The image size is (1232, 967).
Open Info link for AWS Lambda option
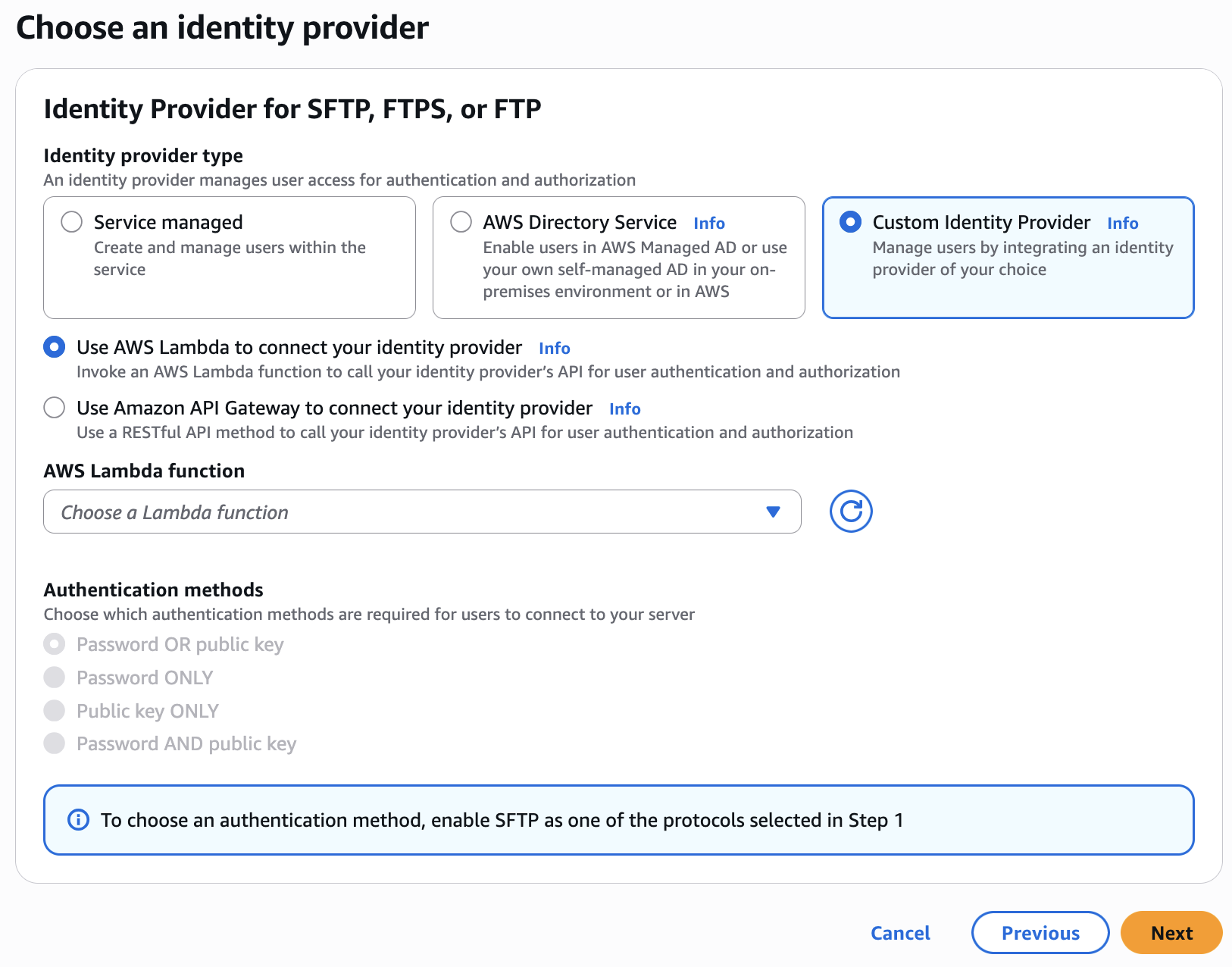coord(555,348)
